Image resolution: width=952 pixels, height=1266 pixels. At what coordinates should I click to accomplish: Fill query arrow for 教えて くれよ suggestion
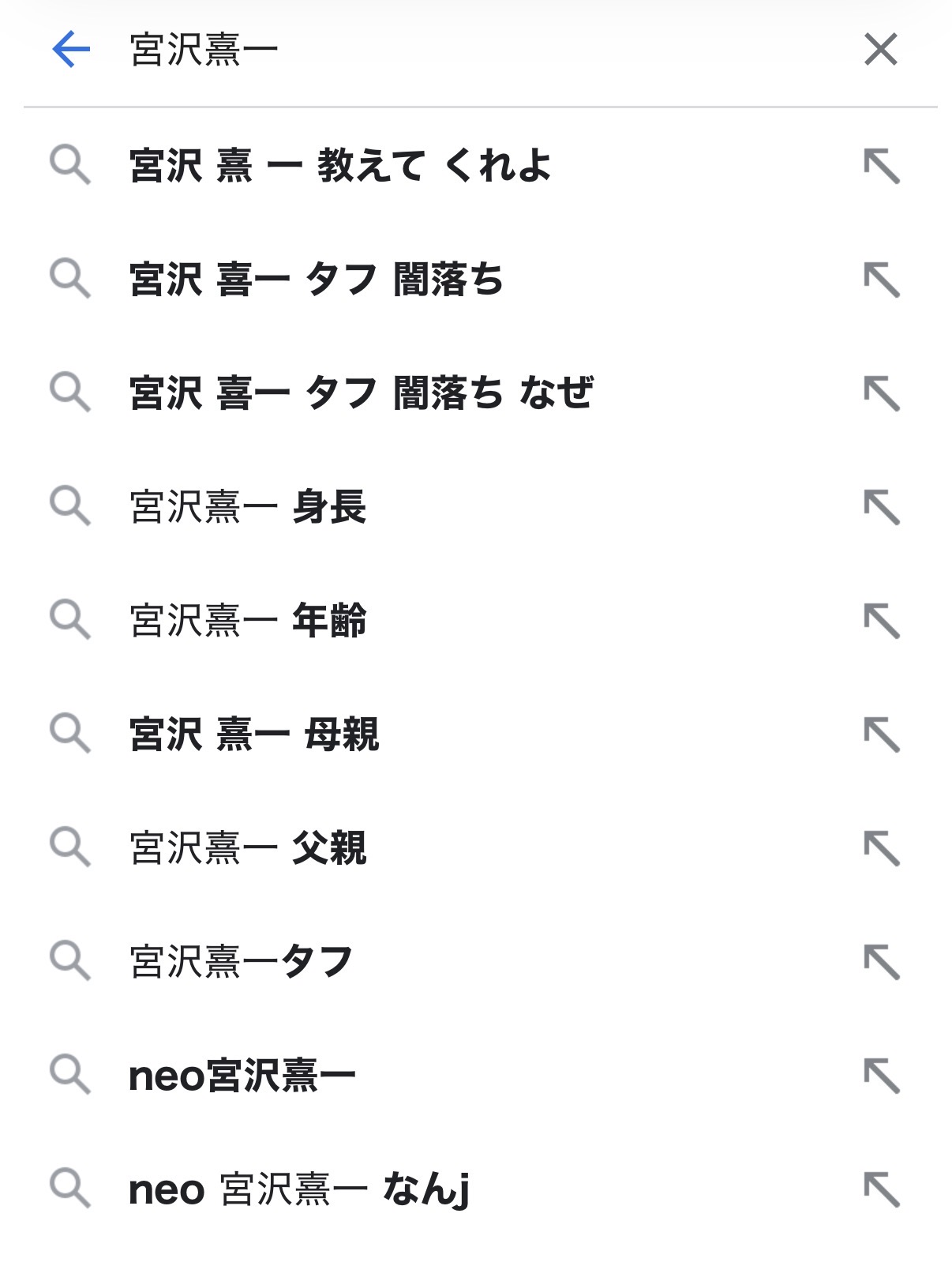click(881, 166)
